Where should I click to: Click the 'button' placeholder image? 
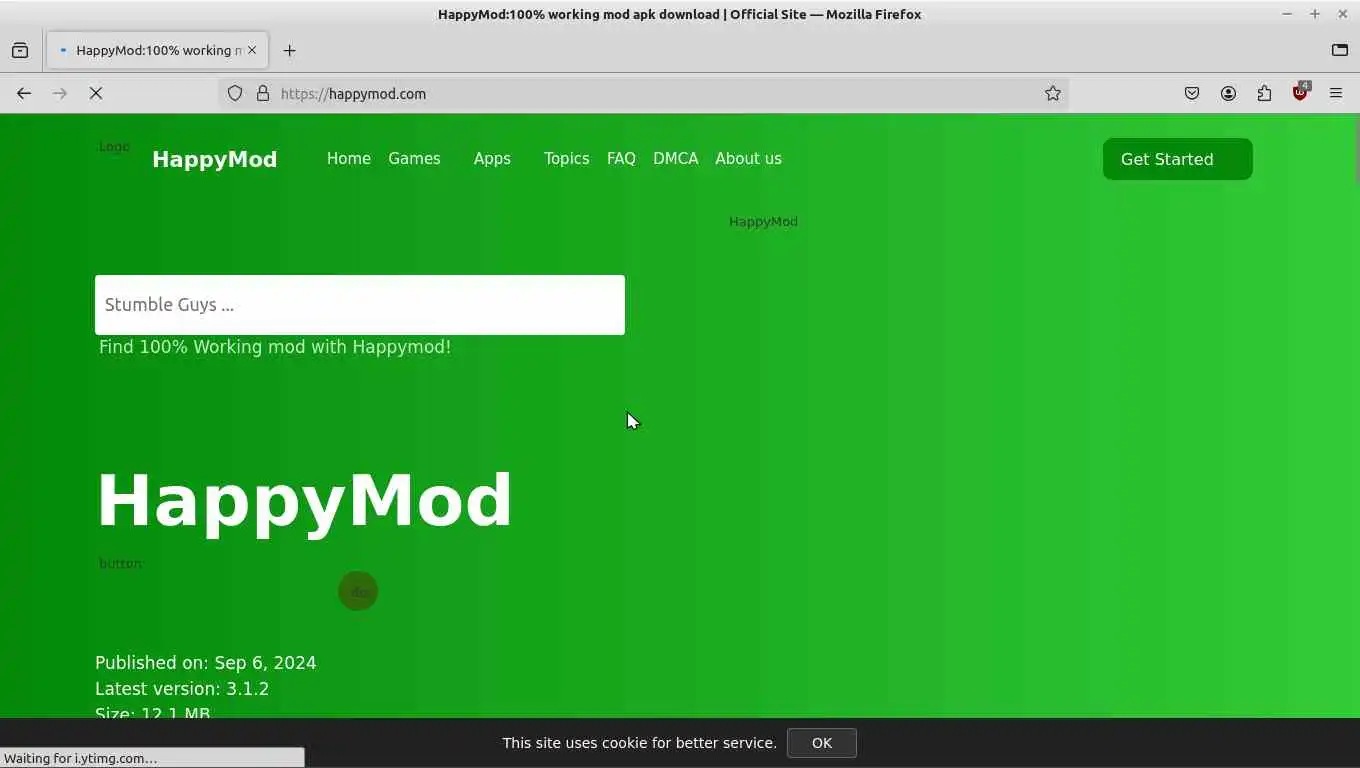120,564
